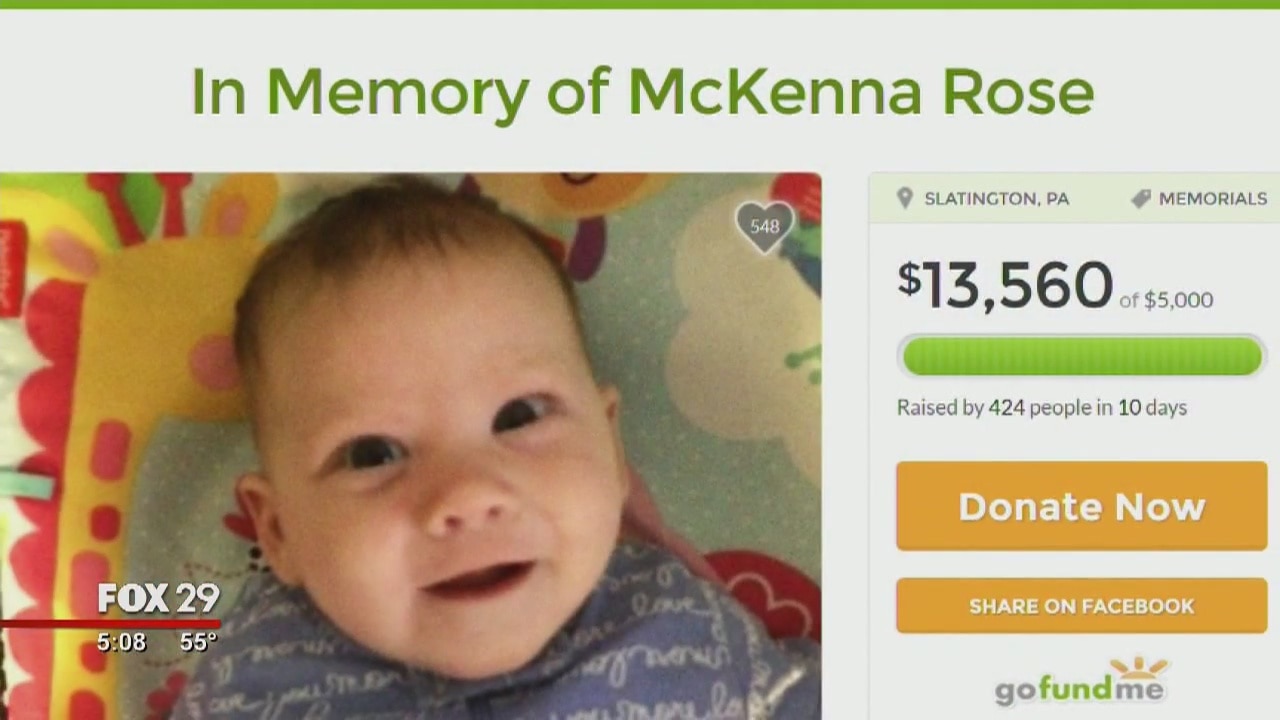Click the 10 days campaign duration text
This screenshot has width=1280, height=720.
click(1152, 407)
